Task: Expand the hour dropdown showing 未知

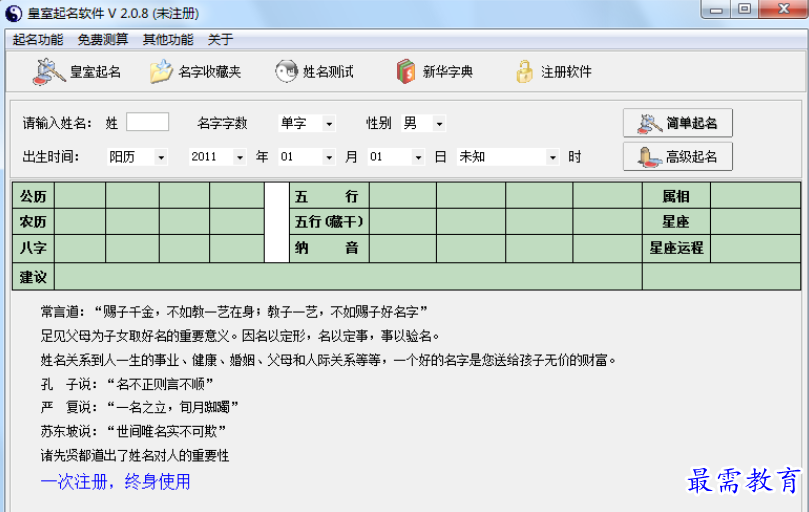Action: tap(553, 157)
